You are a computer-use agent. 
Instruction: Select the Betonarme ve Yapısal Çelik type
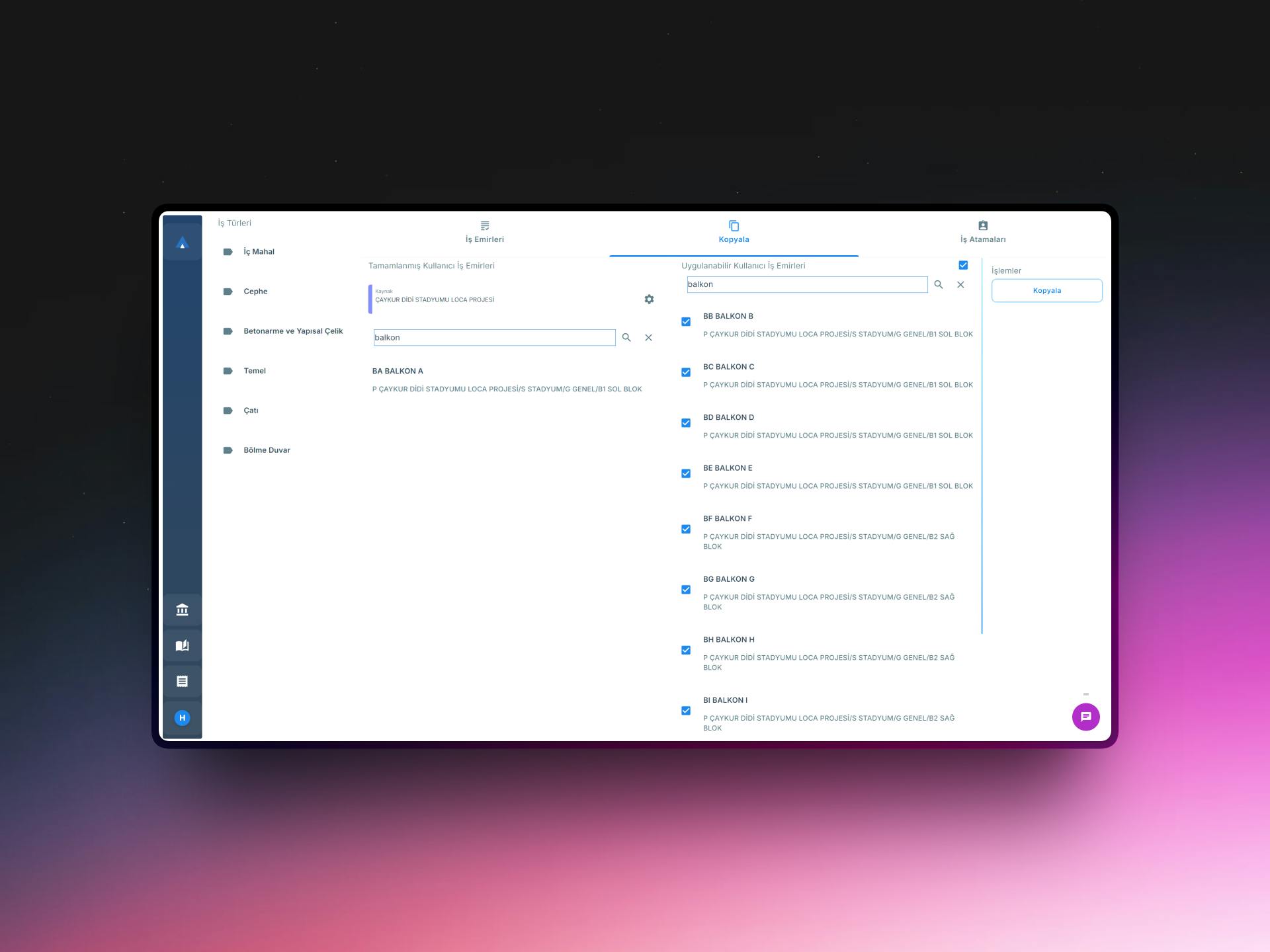pos(293,331)
